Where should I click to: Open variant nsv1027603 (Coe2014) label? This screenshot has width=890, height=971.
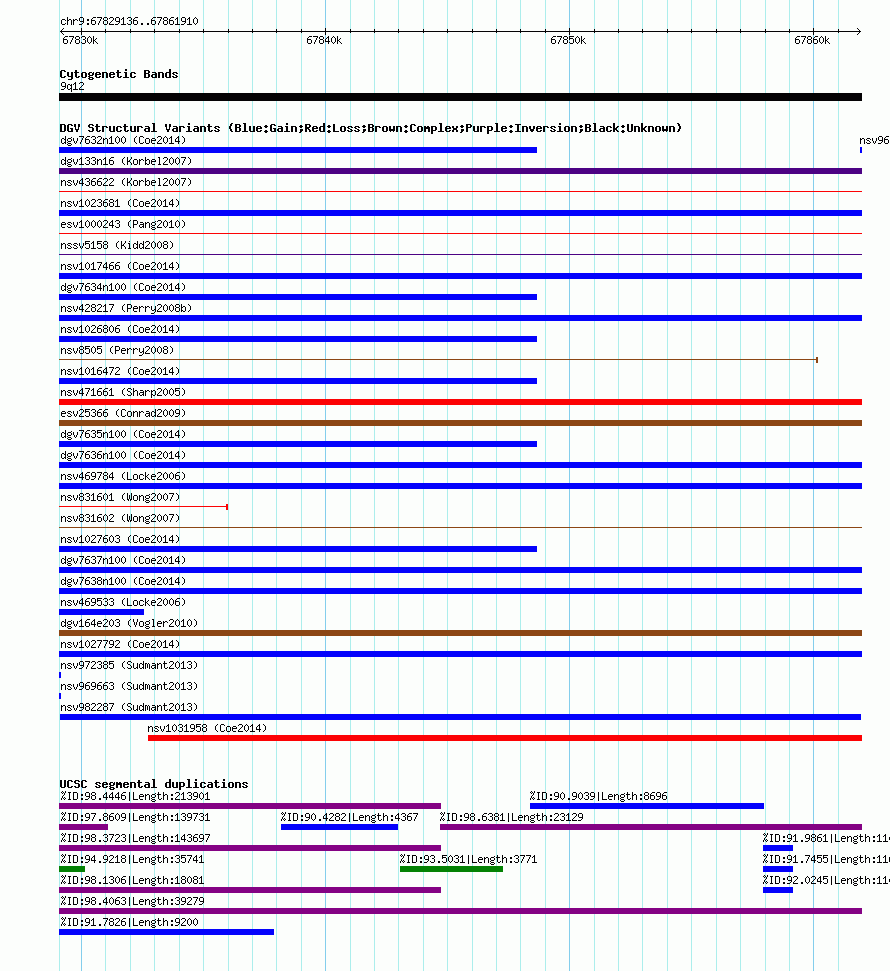pos(120,540)
